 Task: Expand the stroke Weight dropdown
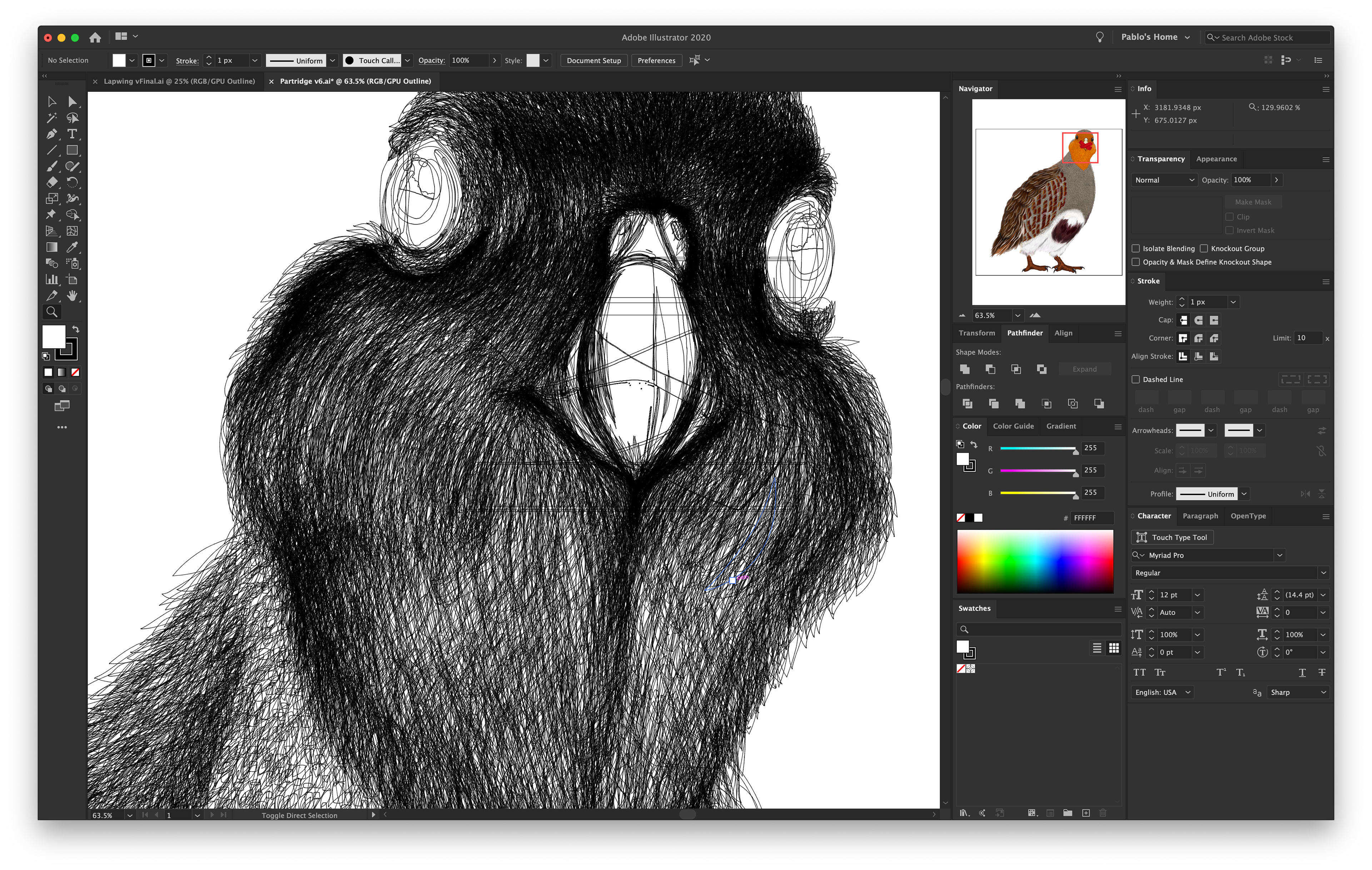tap(1233, 302)
